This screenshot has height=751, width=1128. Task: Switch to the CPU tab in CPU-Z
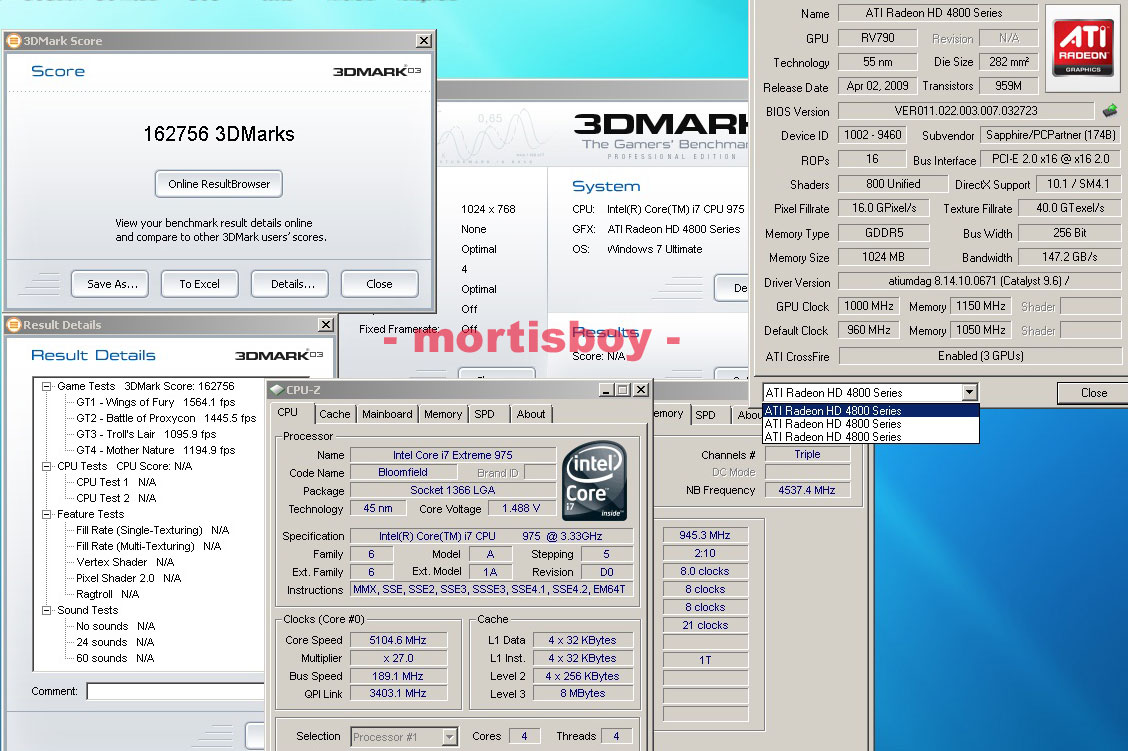point(288,413)
